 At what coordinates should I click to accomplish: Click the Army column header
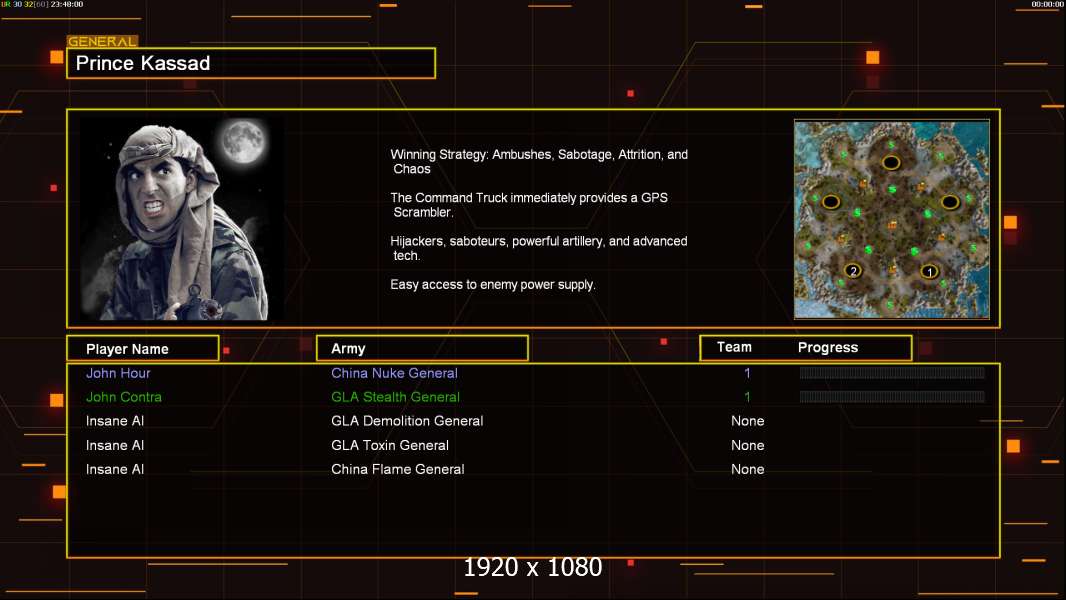pos(422,349)
